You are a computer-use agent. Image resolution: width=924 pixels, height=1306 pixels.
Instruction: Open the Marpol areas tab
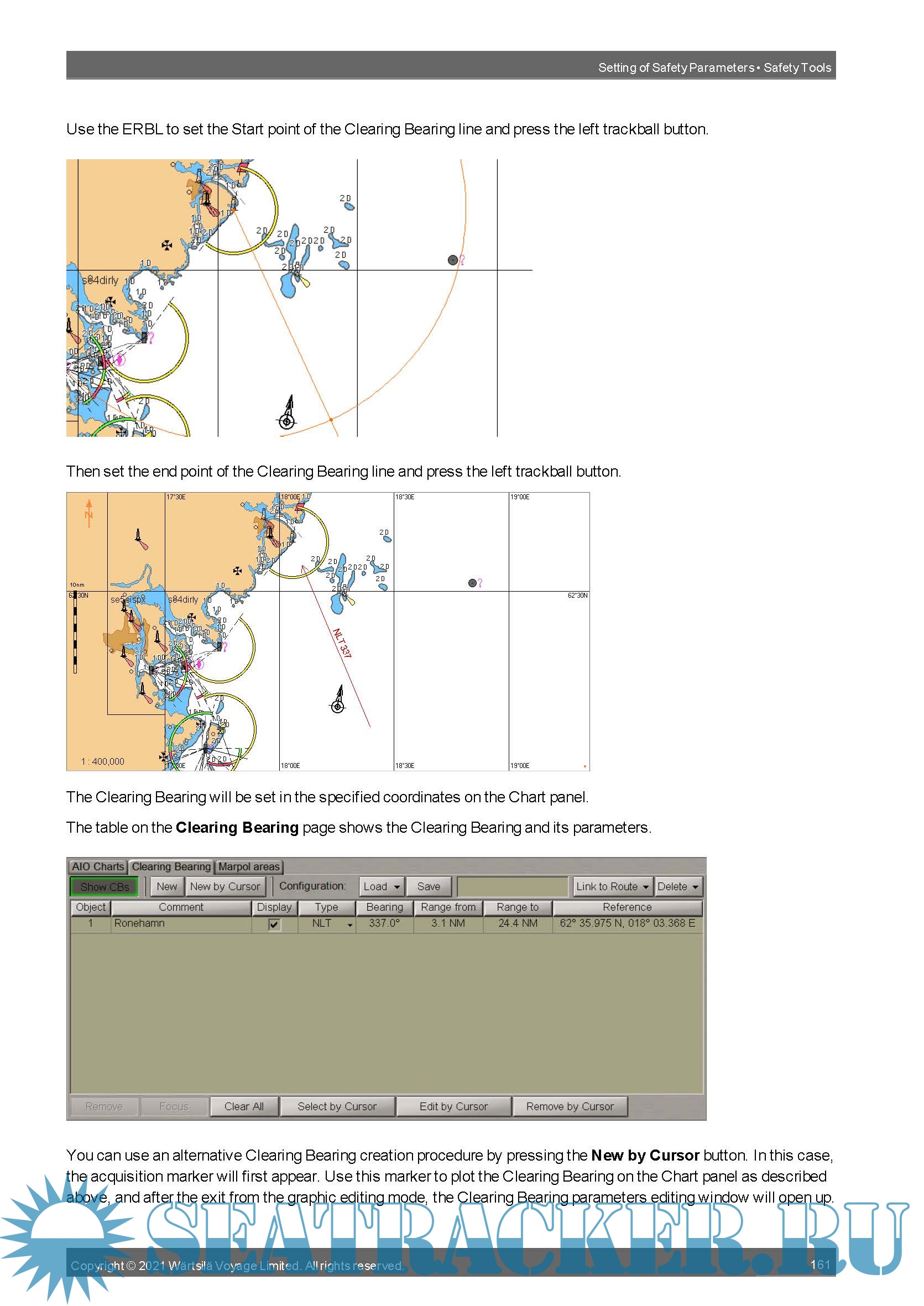[x=249, y=867]
